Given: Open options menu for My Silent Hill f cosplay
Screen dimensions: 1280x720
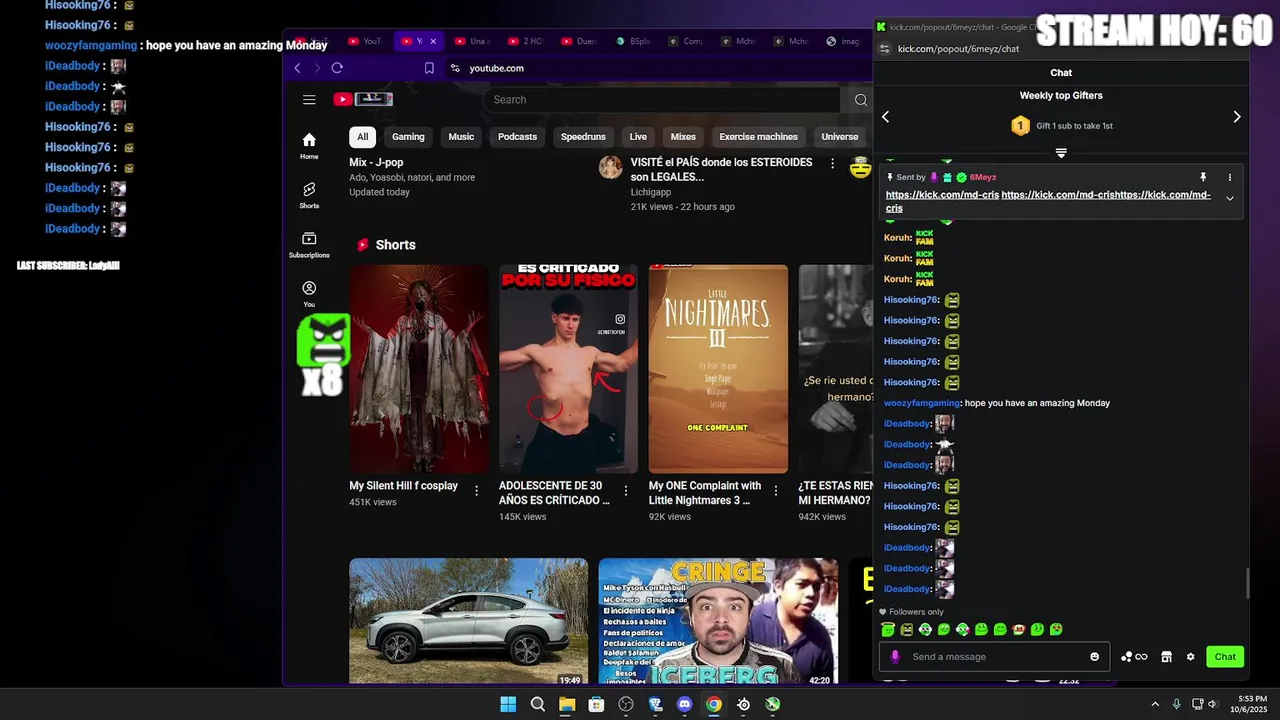Looking at the screenshot, I should (476, 490).
